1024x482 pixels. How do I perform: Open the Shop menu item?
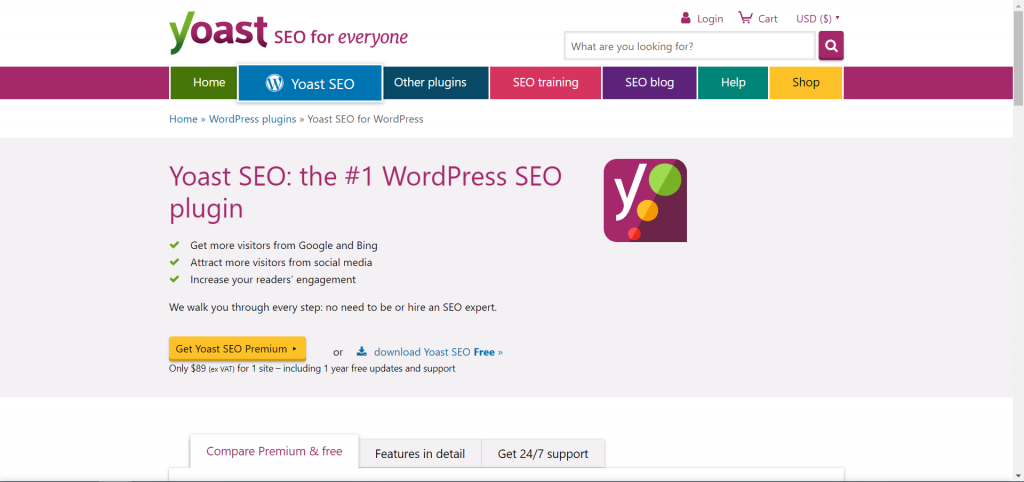[806, 82]
